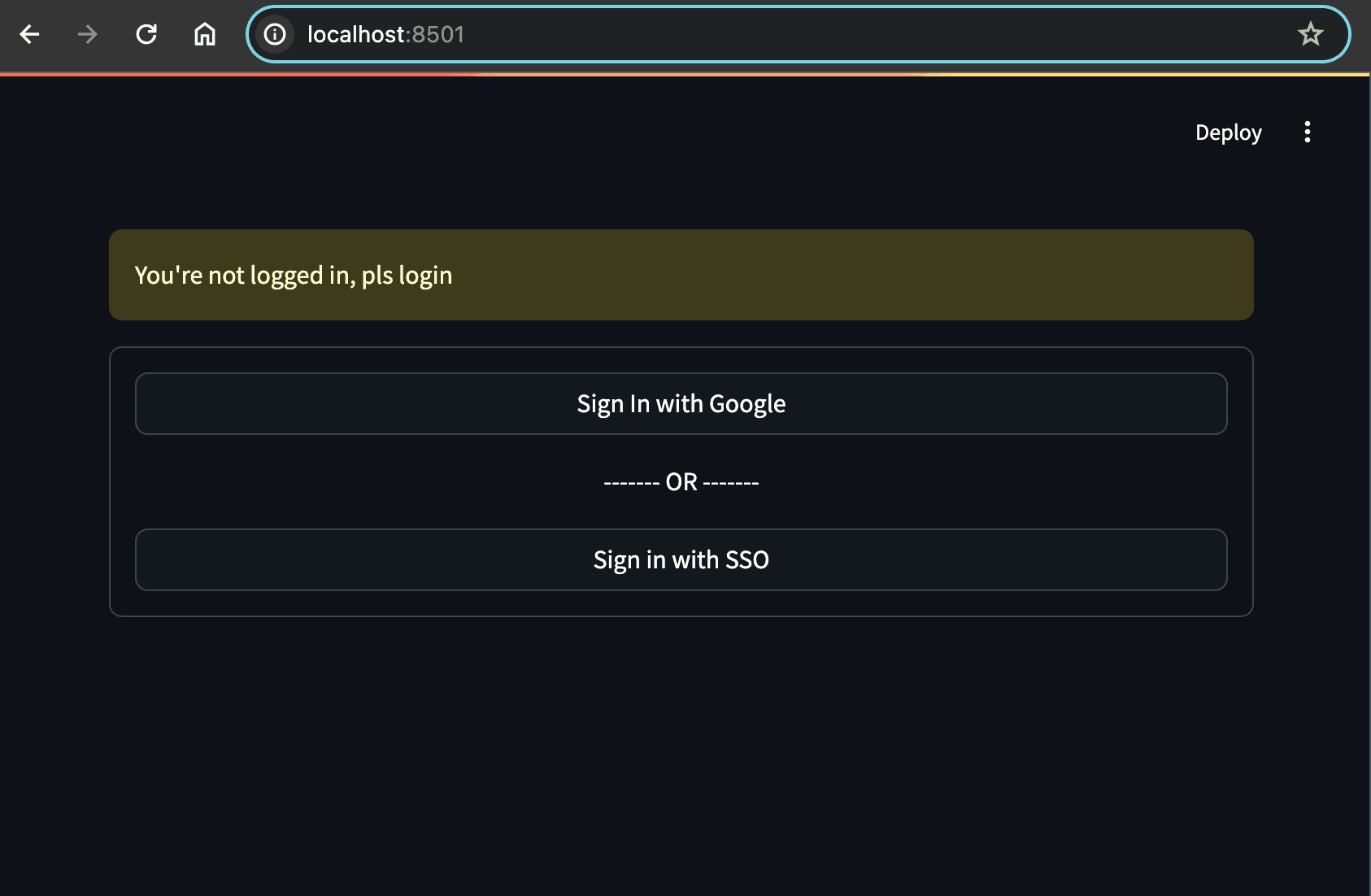This screenshot has width=1371, height=896.
Task: Focus the localhost:8501 address bar
Action: 797,34
